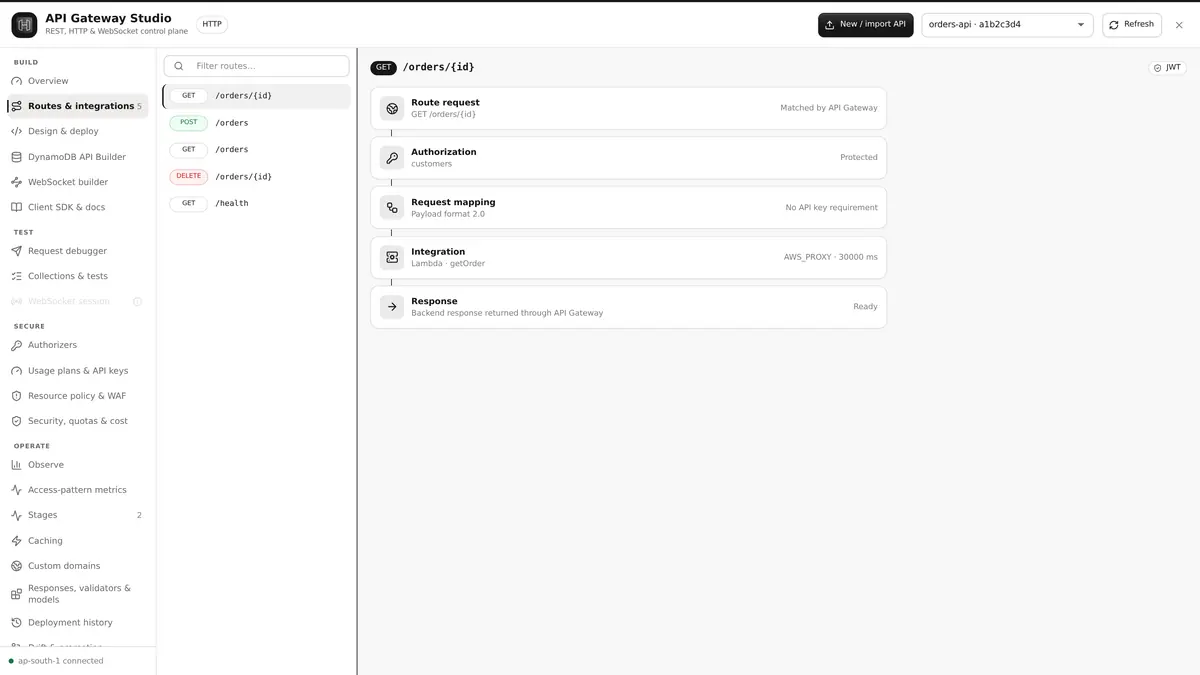Click the Resource policy & WAF shield icon
Screen dimensions: 1200x675
coord(16,396)
